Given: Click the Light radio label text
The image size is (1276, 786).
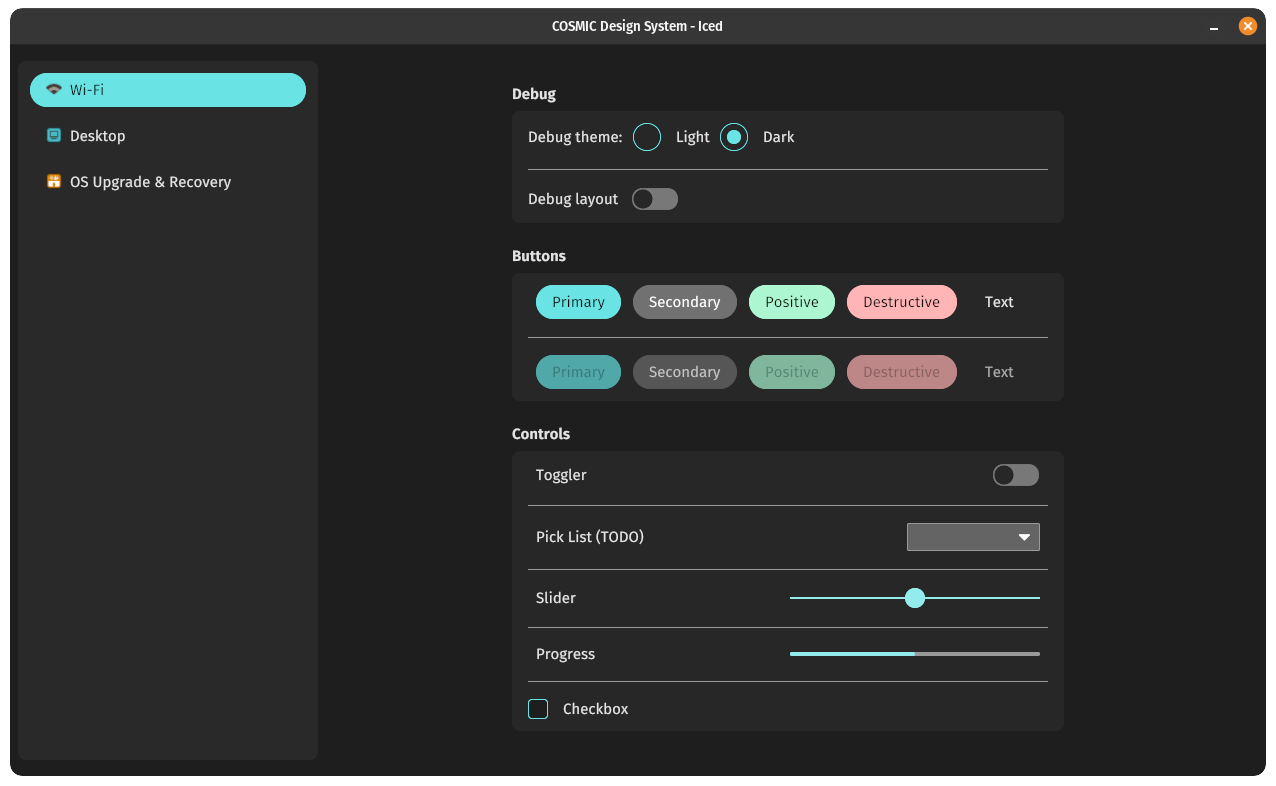Looking at the screenshot, I should click(692, 137).
